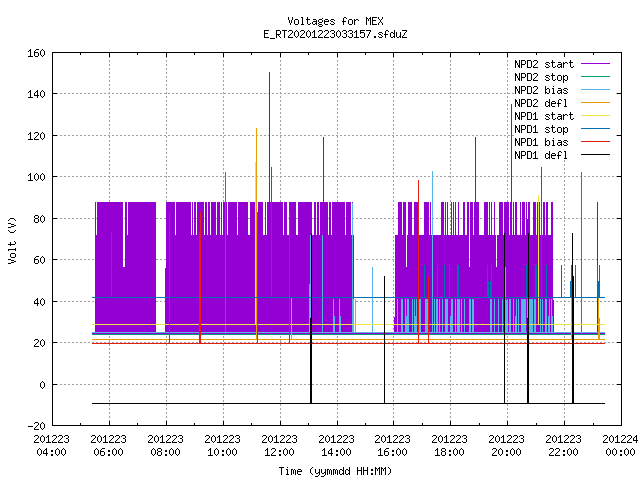Click x-axis tick 201223 14:00
The image size is (640, 480).
coord(336,446)
